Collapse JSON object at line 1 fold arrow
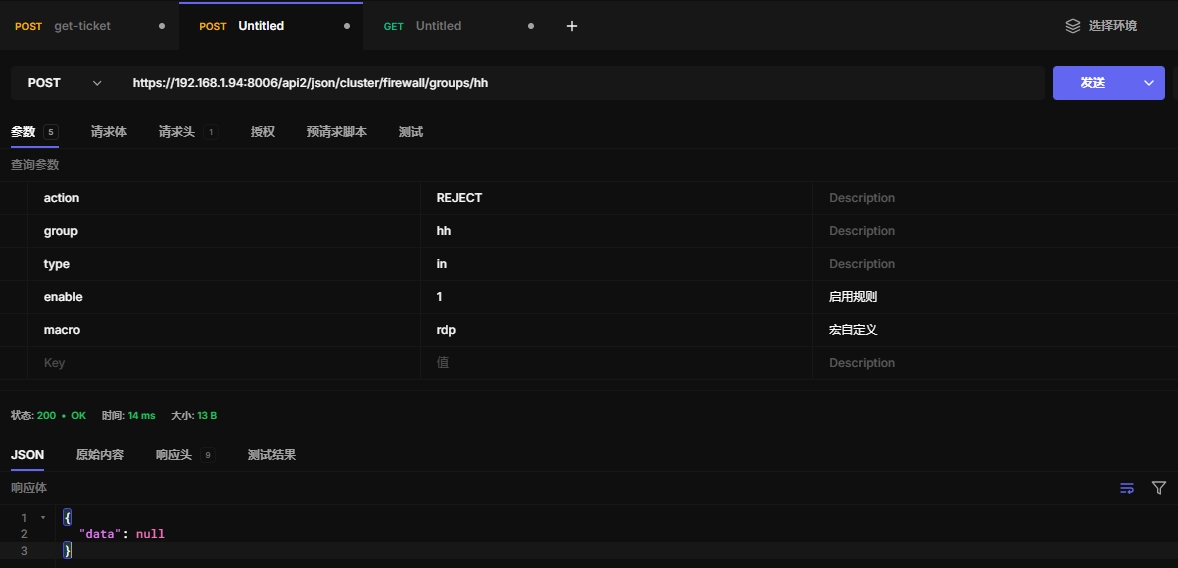Viewport: 1178px width, 568px height. coord(42,517)
